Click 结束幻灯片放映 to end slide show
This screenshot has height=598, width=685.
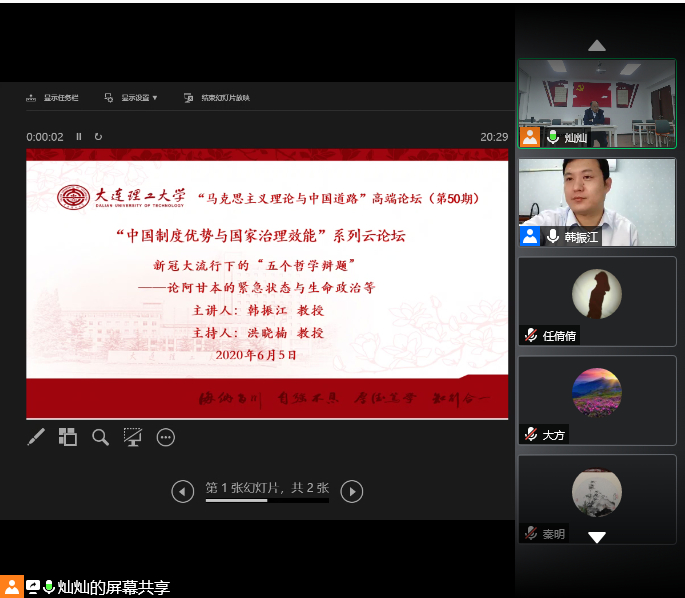tap(217, 98)
